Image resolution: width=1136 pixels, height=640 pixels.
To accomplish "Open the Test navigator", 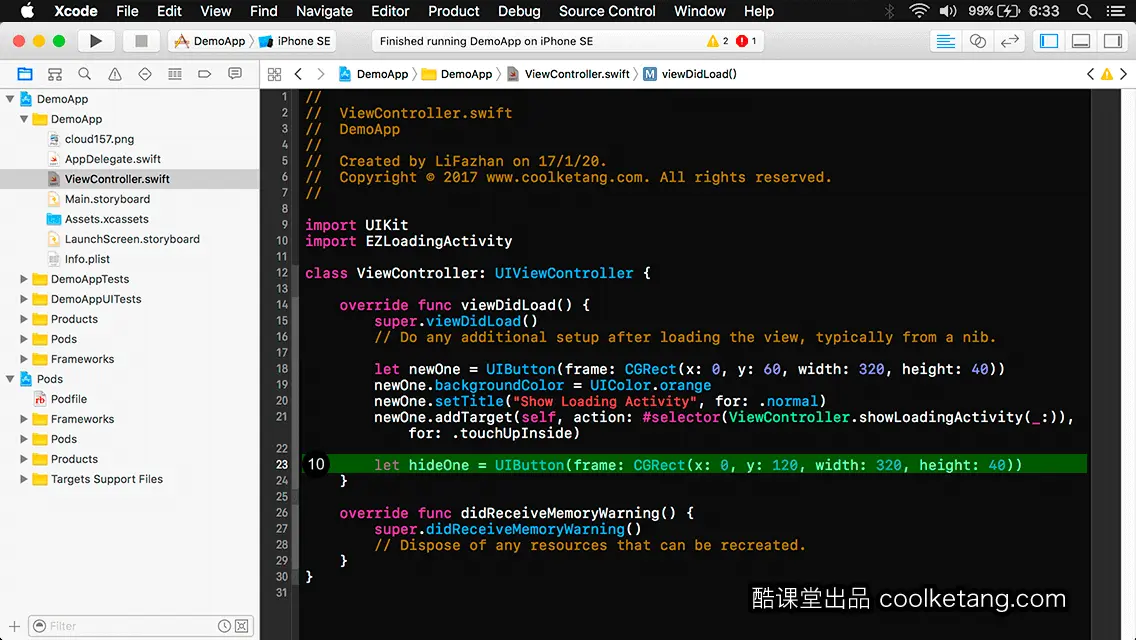I will (145, 74).
